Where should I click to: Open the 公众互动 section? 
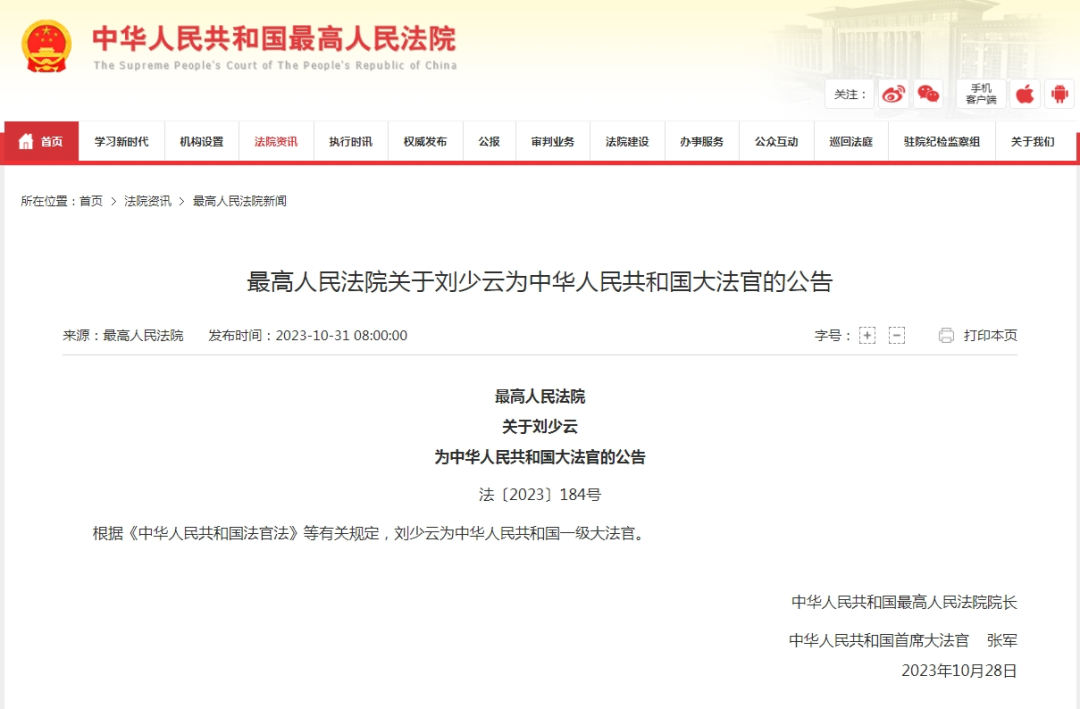776,141
